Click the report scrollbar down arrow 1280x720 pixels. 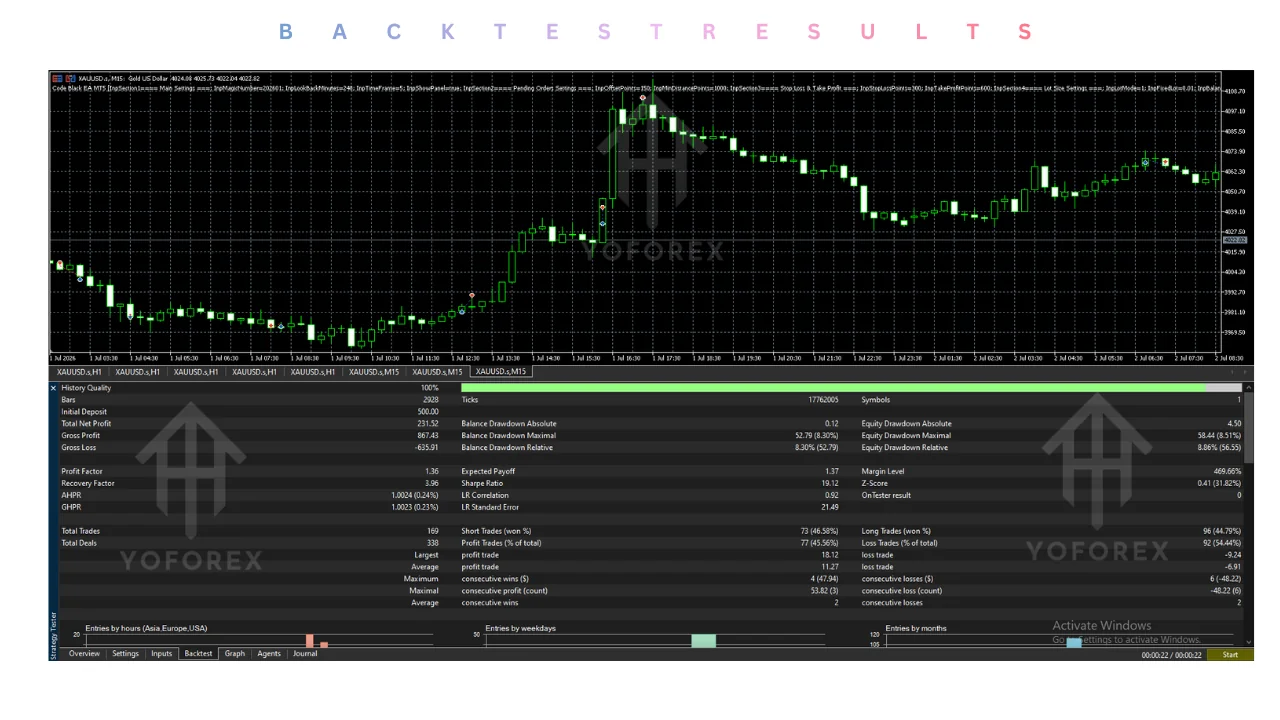coord(1248,641)
